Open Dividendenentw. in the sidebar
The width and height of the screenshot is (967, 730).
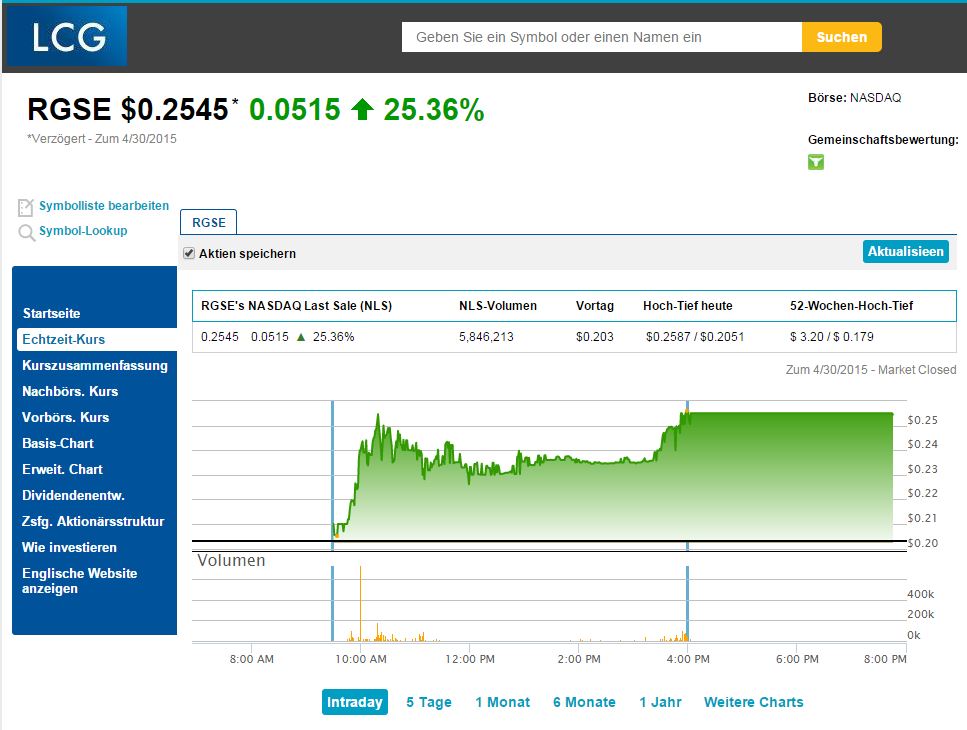click(73, 495)
